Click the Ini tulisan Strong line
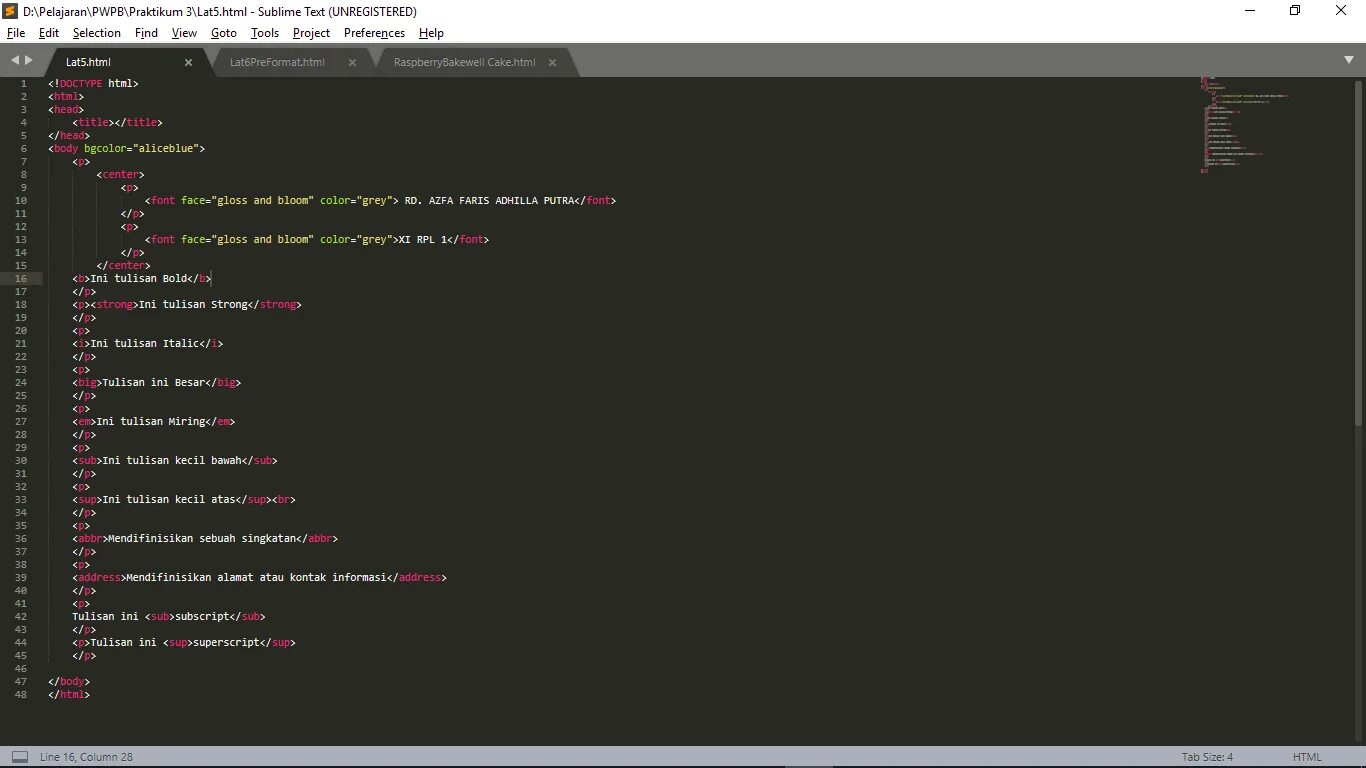 point(187,304)
